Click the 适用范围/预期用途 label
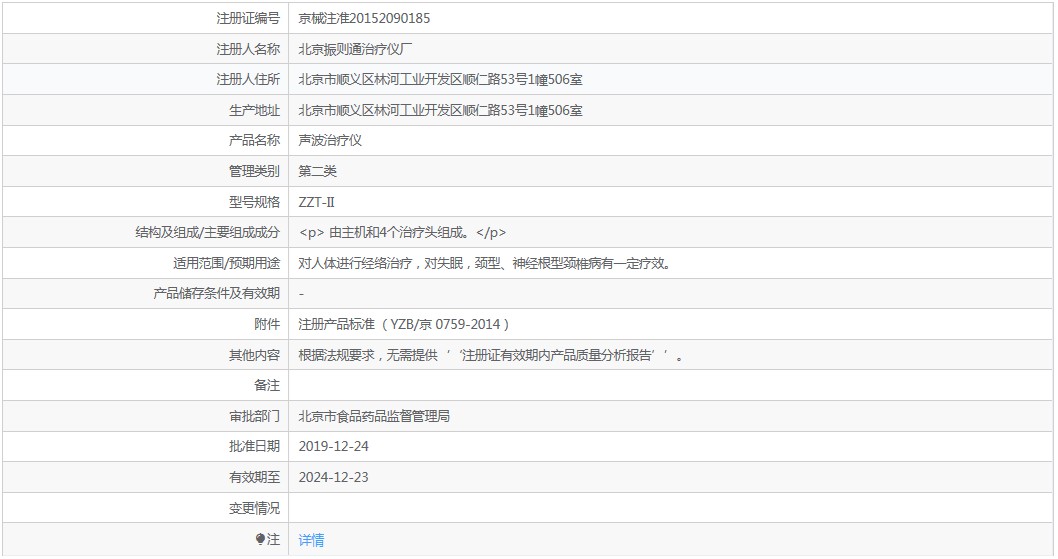This screenshot has height=559, width=1058. point(227,263)
